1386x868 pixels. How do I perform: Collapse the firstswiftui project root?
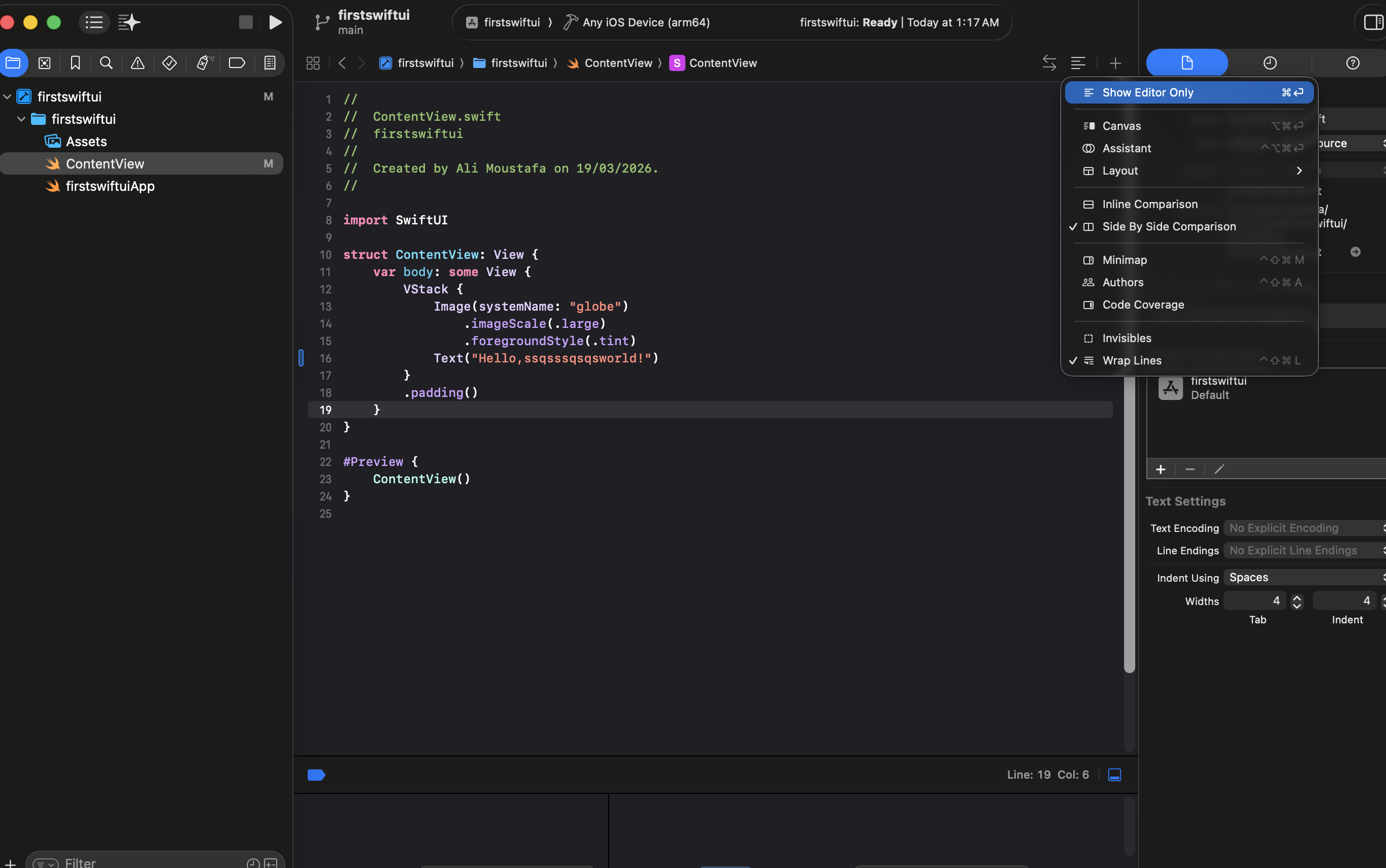(8, 96)
